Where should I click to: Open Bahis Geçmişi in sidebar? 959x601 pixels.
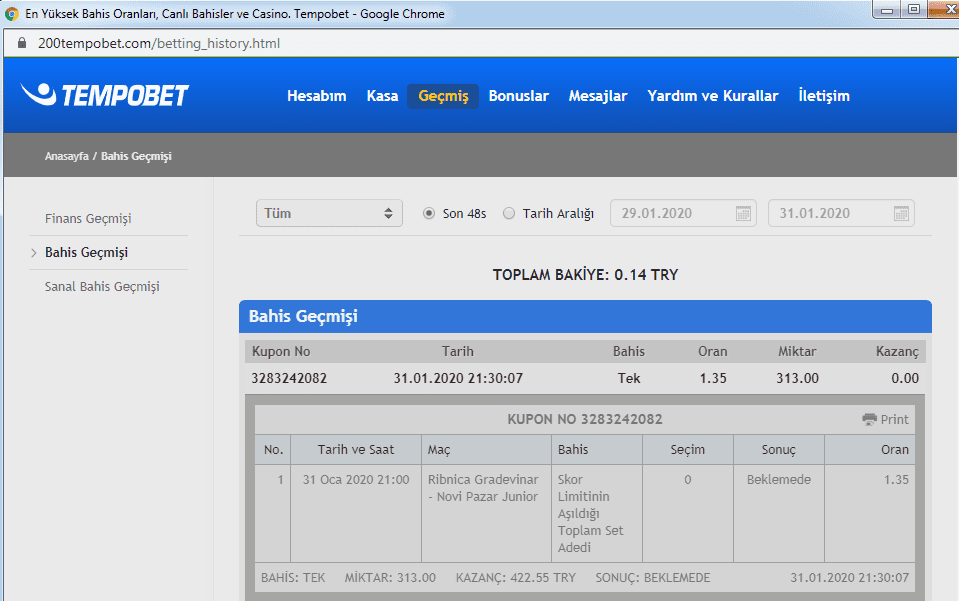[86, 253]
